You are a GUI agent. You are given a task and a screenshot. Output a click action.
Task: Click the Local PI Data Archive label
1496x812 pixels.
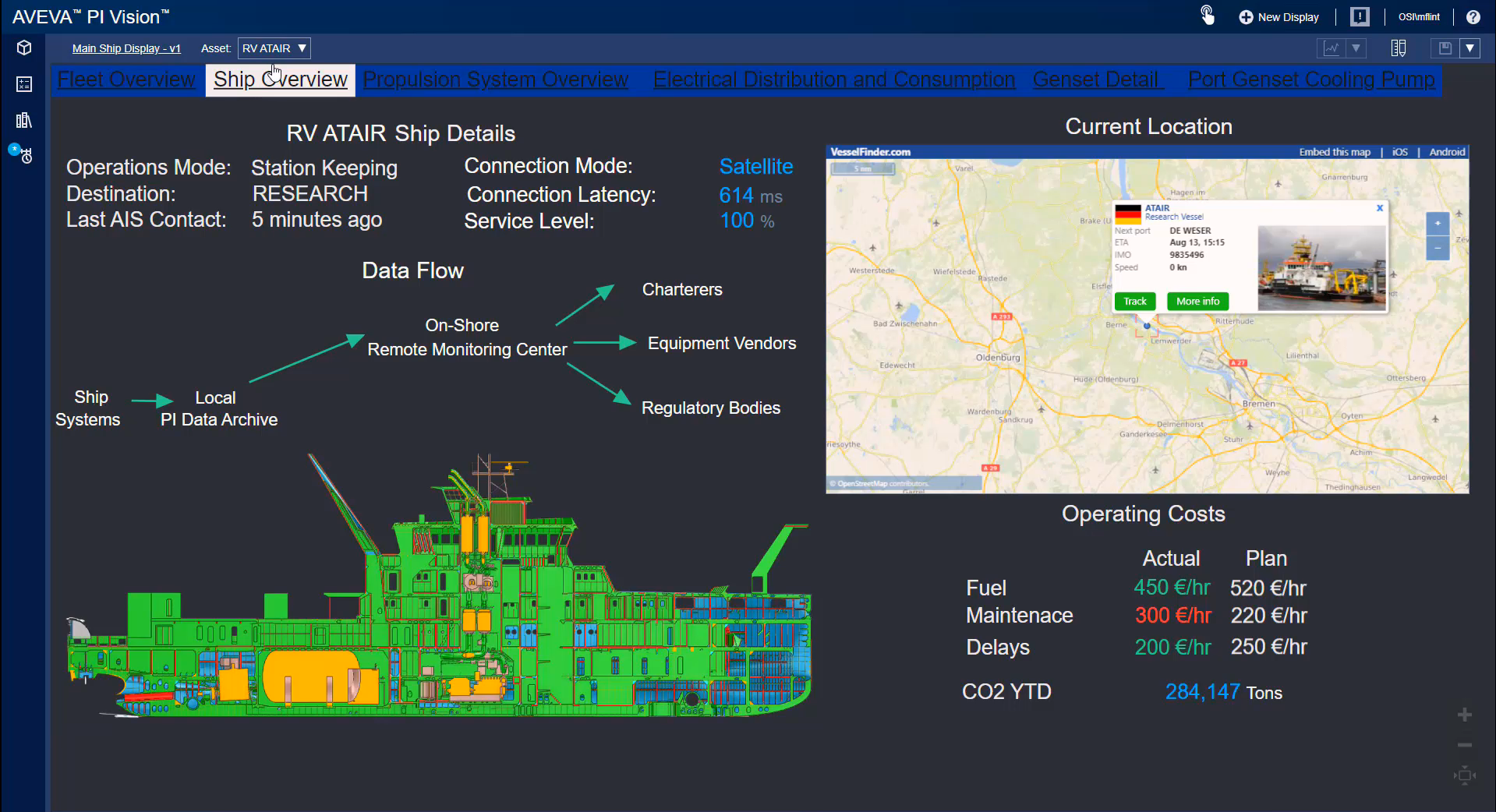[218, 408]
